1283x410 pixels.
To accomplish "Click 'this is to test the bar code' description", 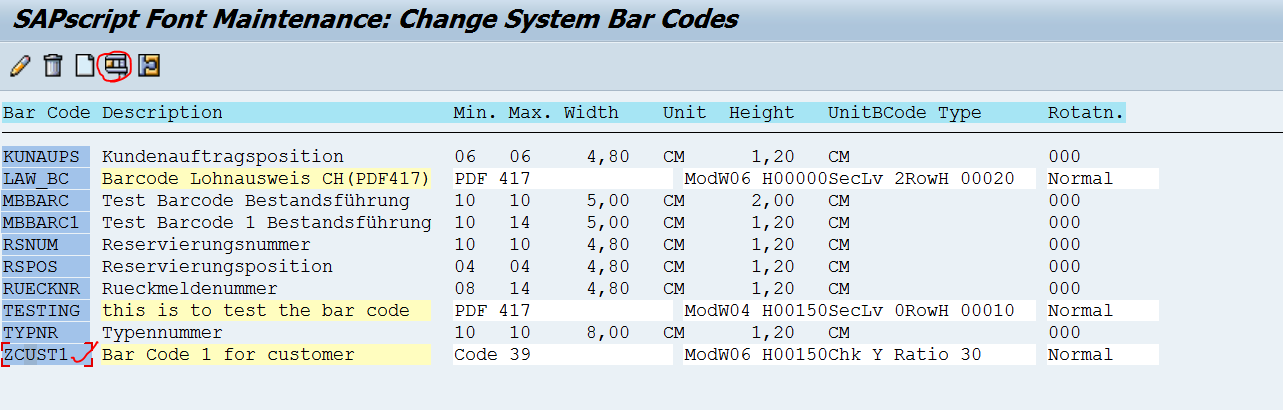I will coord(256,311).
